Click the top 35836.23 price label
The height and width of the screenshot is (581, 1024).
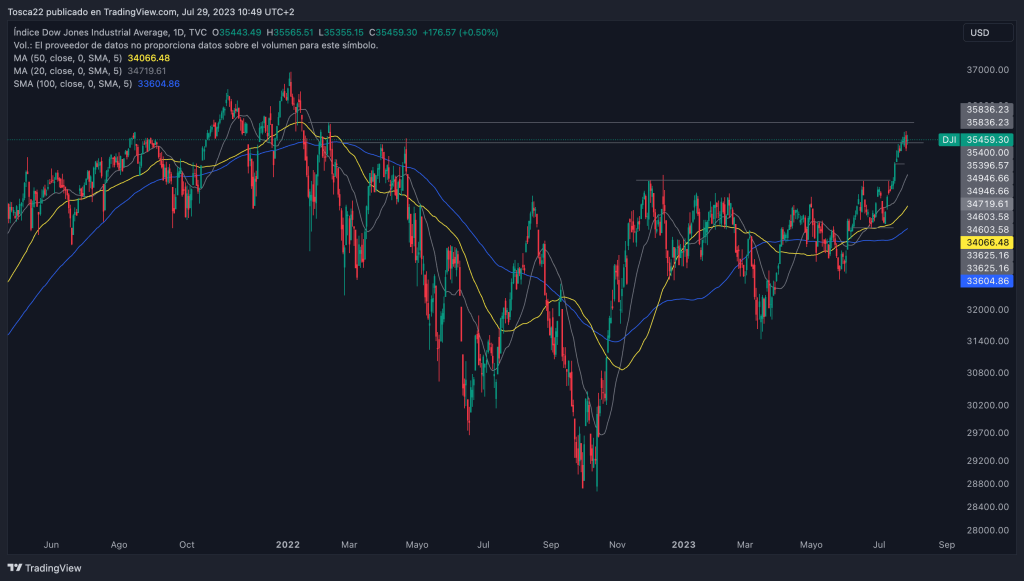pos(988,108)
